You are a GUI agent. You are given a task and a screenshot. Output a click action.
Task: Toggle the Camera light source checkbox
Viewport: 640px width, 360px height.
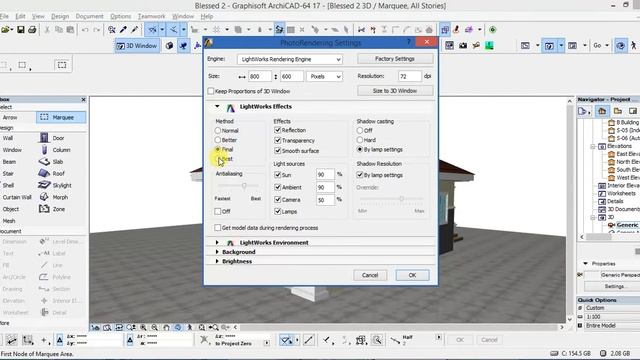278,200
